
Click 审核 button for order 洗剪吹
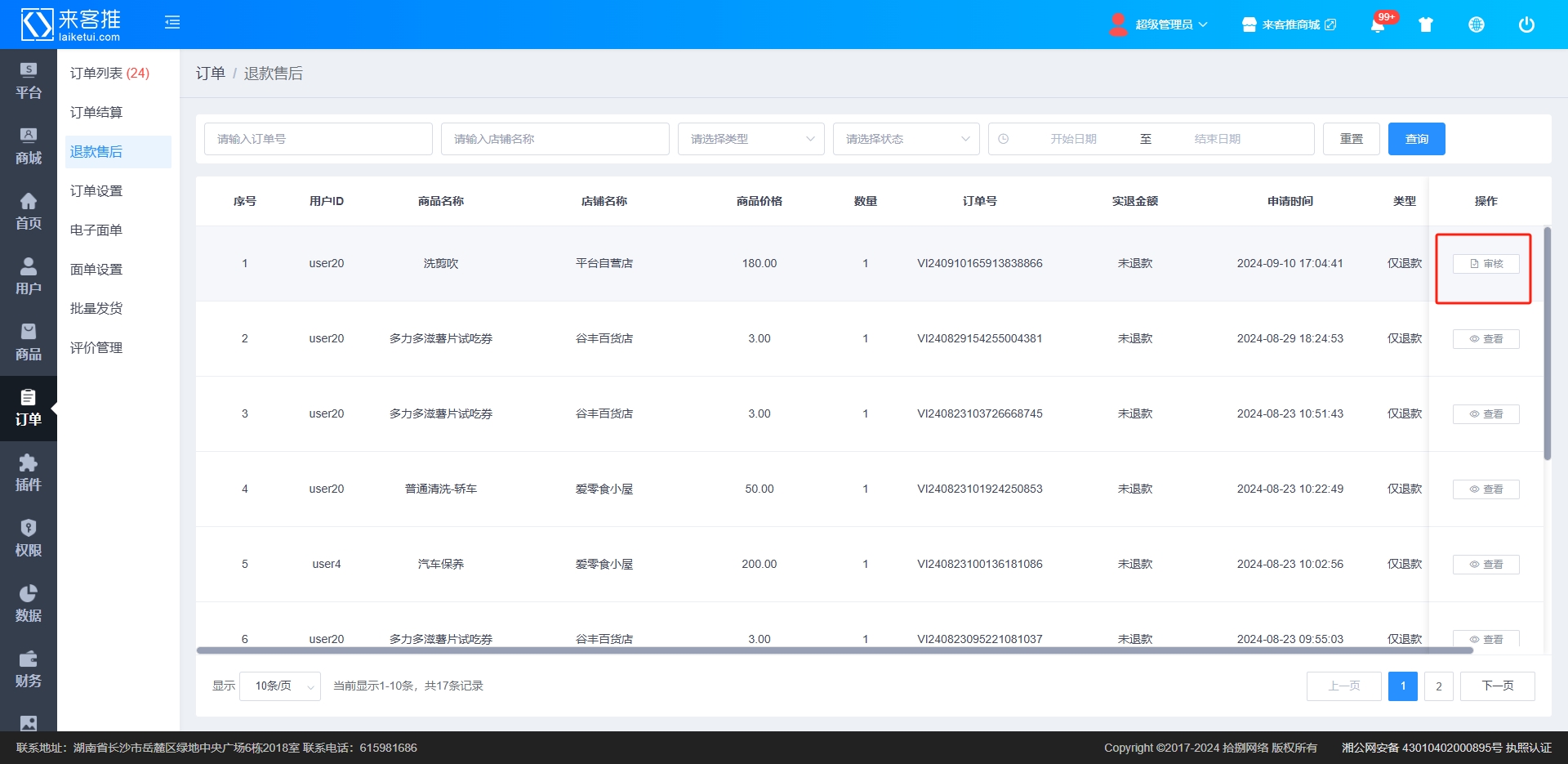coord(1486,264)
